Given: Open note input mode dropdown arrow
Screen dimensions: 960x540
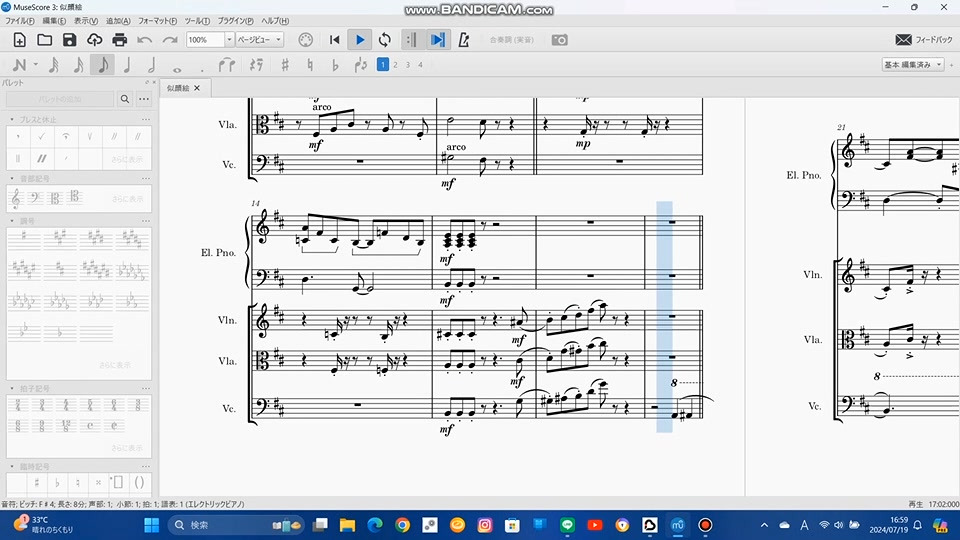Looking at the screenshot, I should [x=36, y=65].
